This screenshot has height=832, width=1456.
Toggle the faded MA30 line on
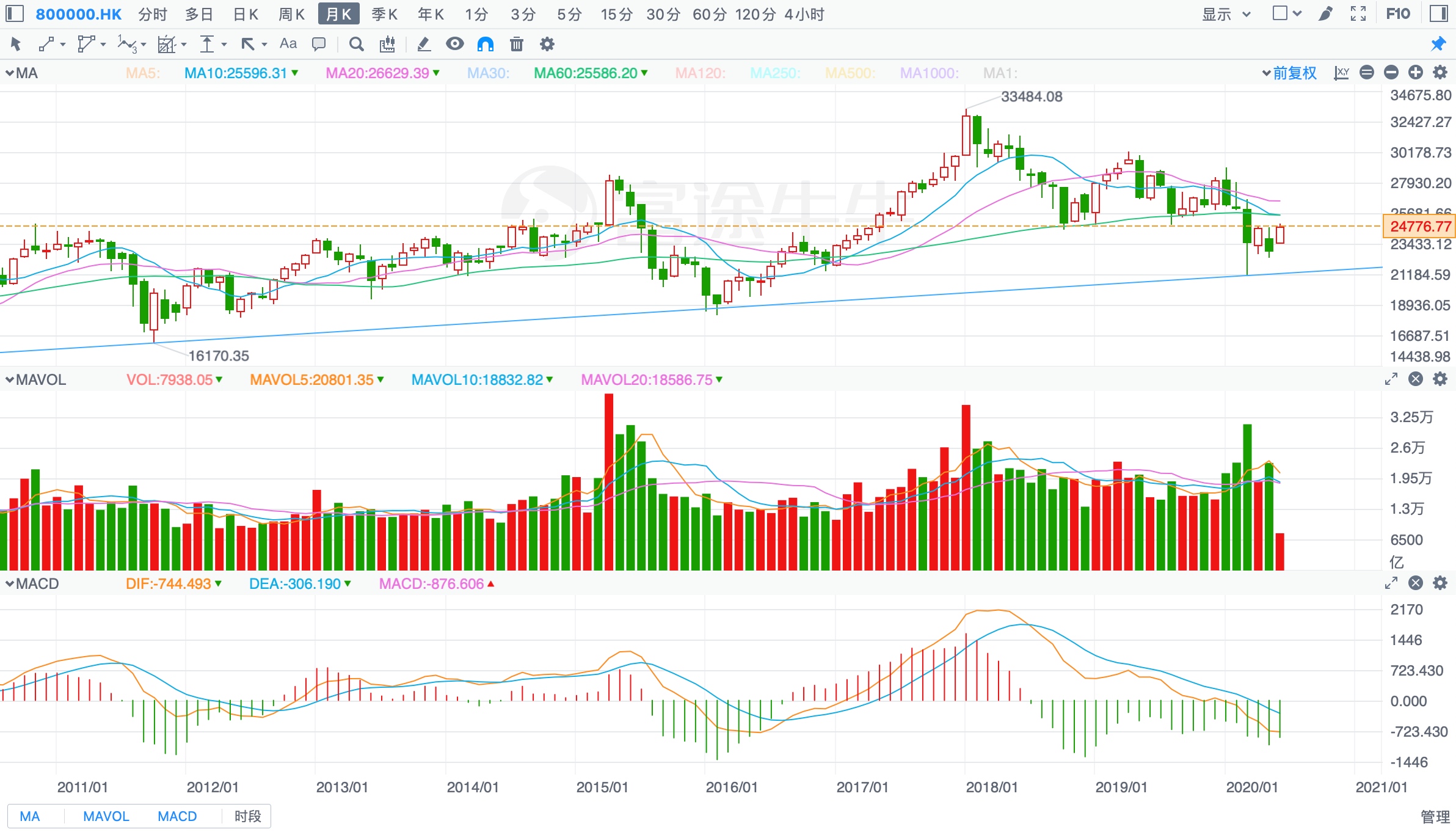click(x=489, y=73)
